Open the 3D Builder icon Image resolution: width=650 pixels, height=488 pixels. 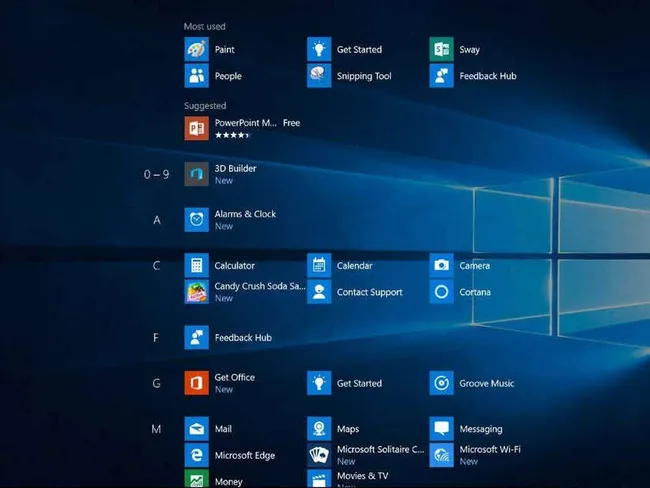(196, 174)
